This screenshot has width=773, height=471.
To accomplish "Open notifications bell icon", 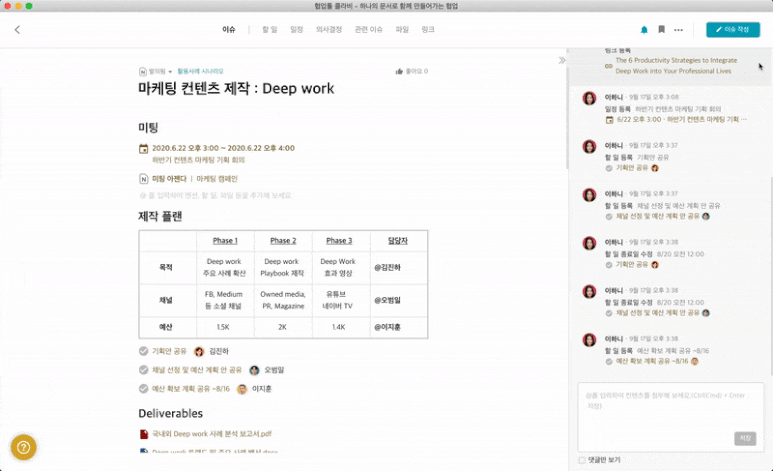I will (644, 30).
